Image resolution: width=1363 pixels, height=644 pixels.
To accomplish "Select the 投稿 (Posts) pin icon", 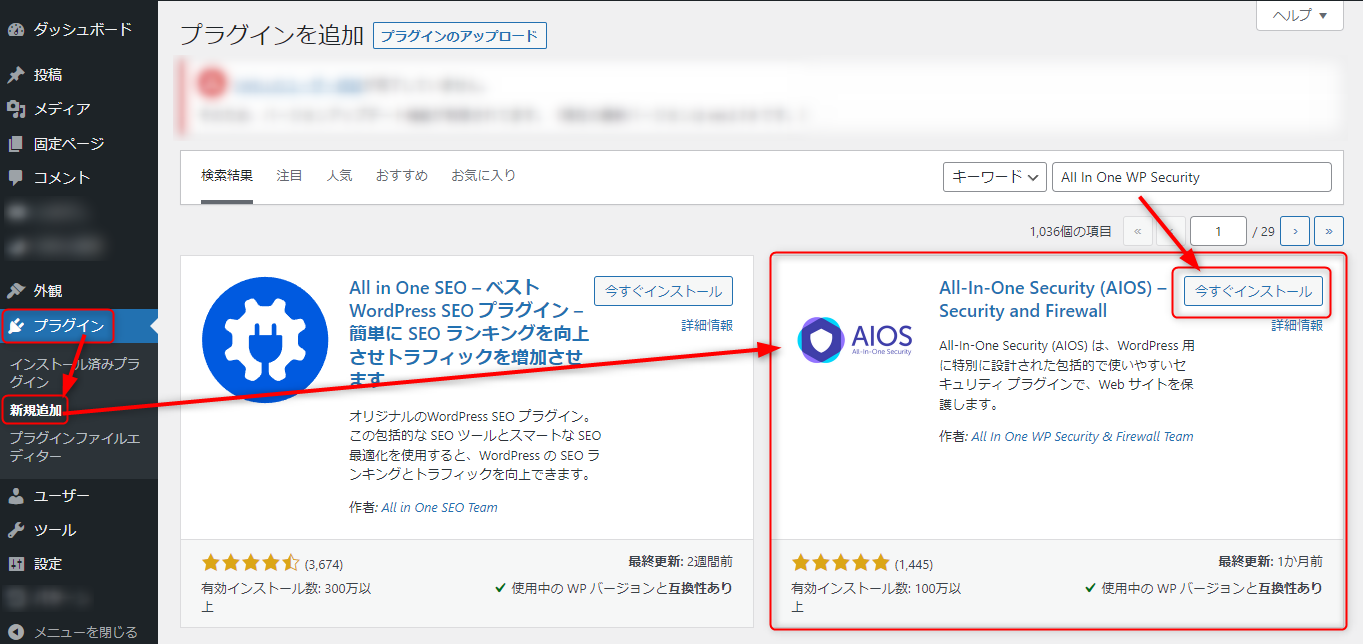I will (16, 74).
